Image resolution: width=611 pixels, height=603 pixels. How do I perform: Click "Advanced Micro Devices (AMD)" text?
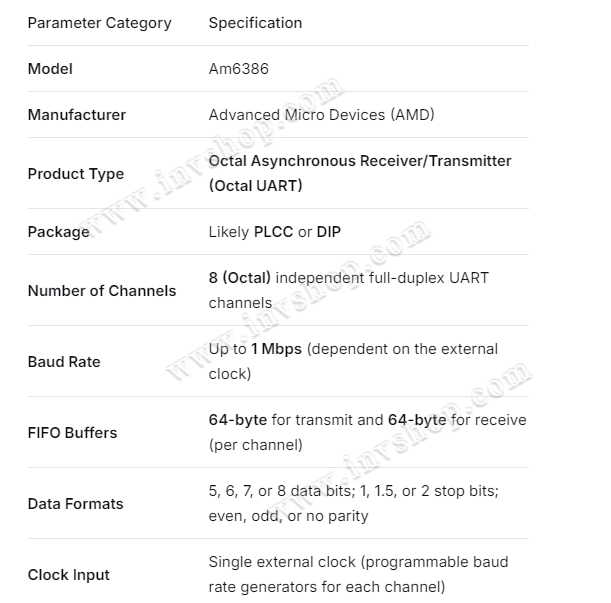[x=321, y=115]
